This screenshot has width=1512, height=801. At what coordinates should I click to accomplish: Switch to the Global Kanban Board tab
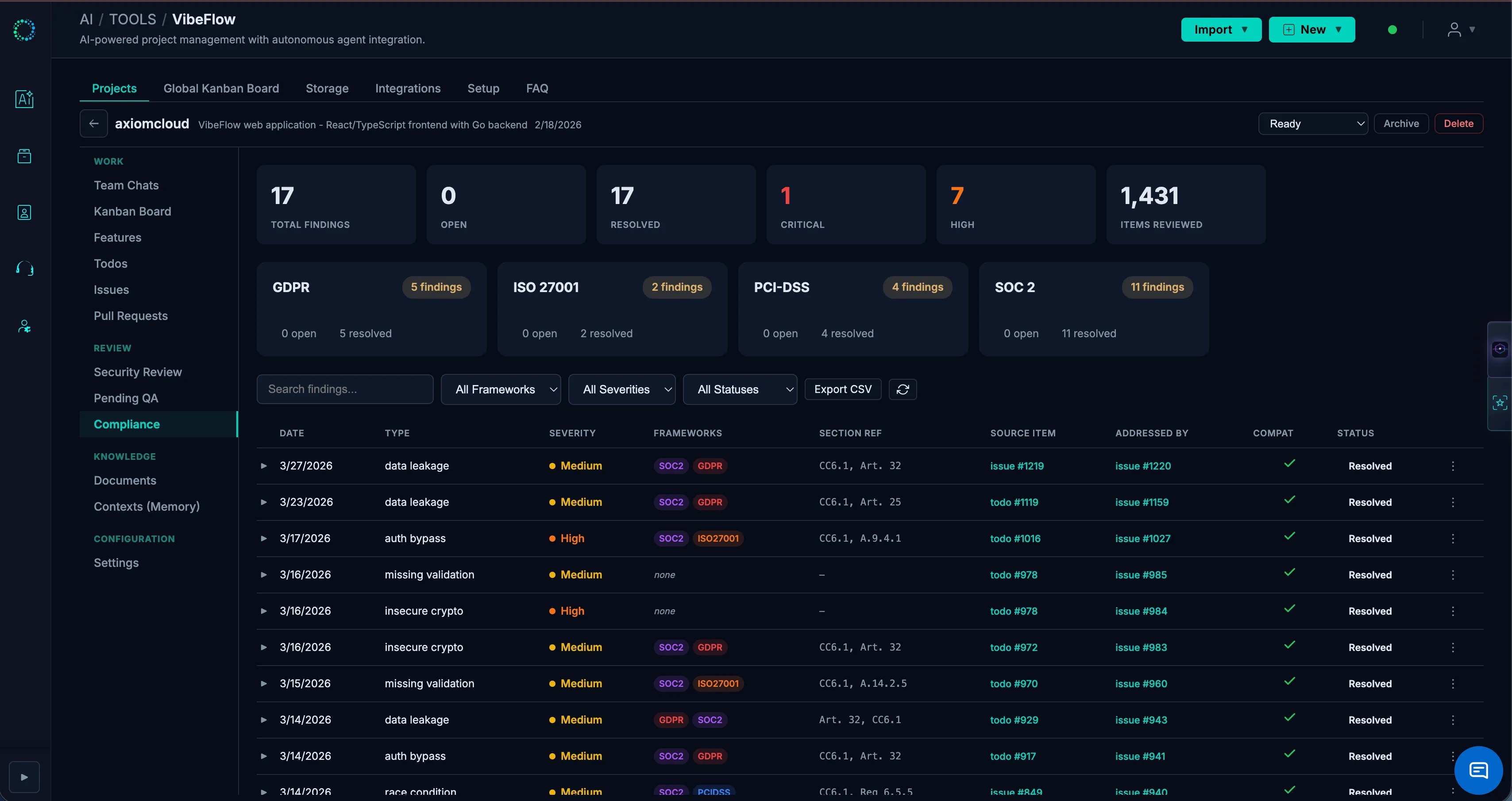point(221,88)
